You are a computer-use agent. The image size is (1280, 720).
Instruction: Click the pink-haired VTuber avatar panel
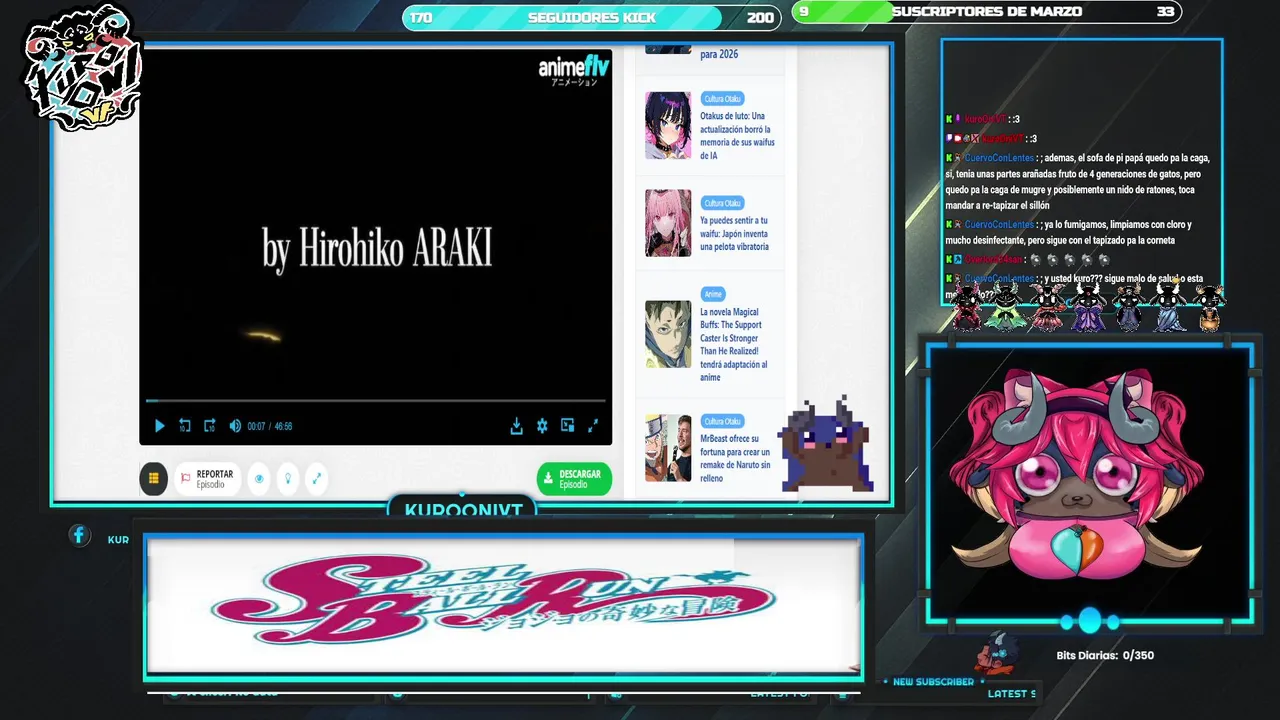[x=1090, y=482]
